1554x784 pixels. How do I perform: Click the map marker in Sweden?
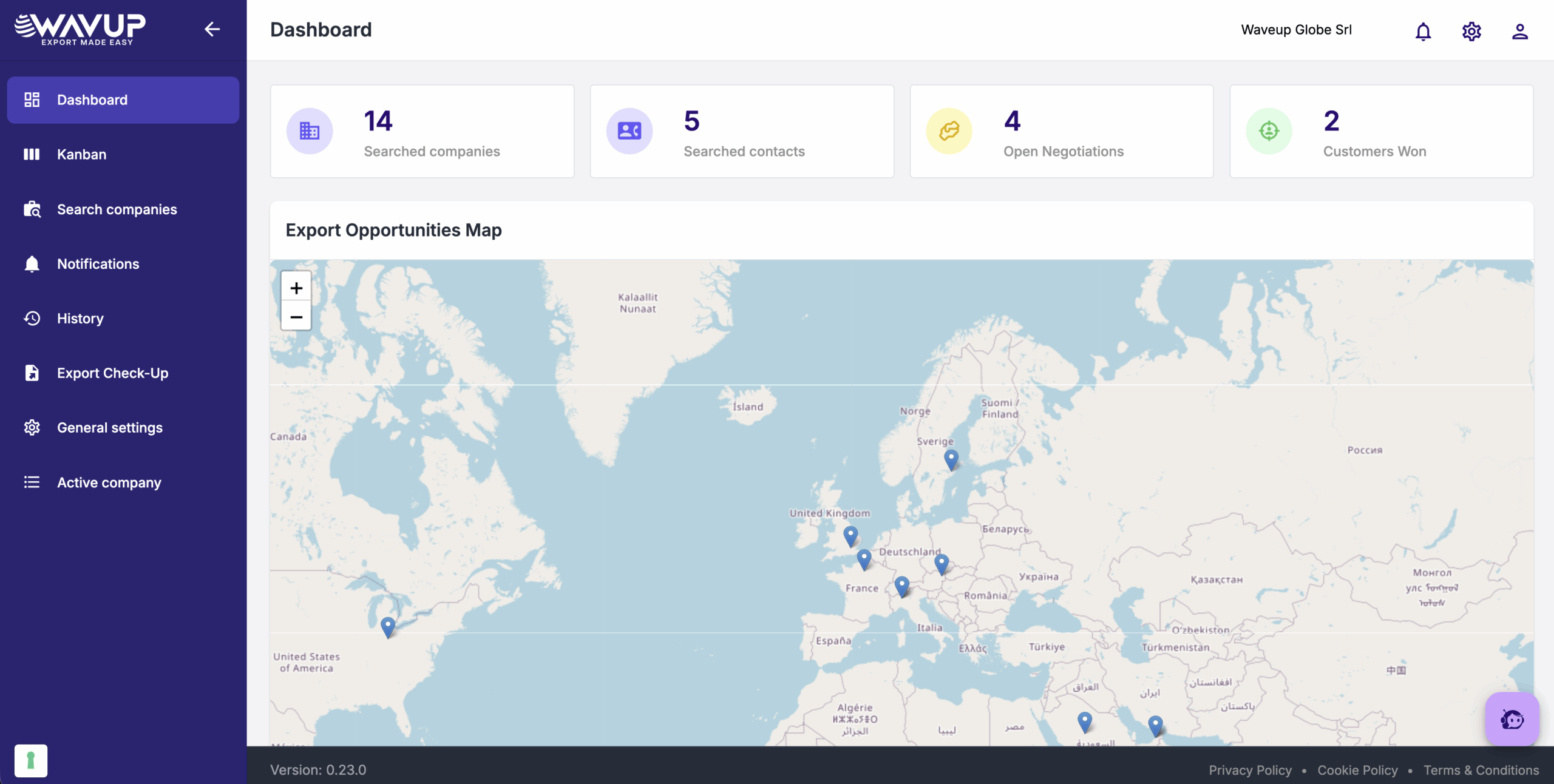pos(951,459)
